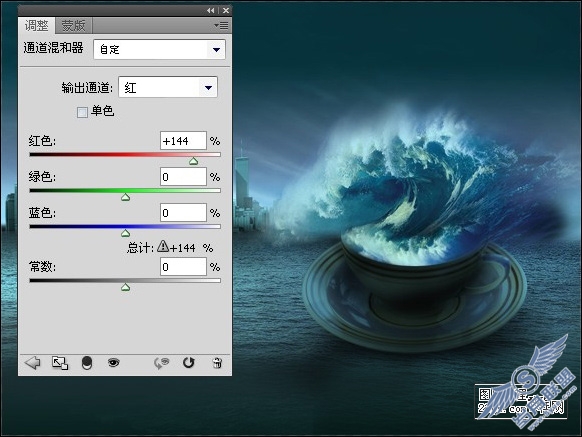This screenshot has height=437, width=582.
Task: Click the 蓝色 slider handle
Action: click(125, 233)
